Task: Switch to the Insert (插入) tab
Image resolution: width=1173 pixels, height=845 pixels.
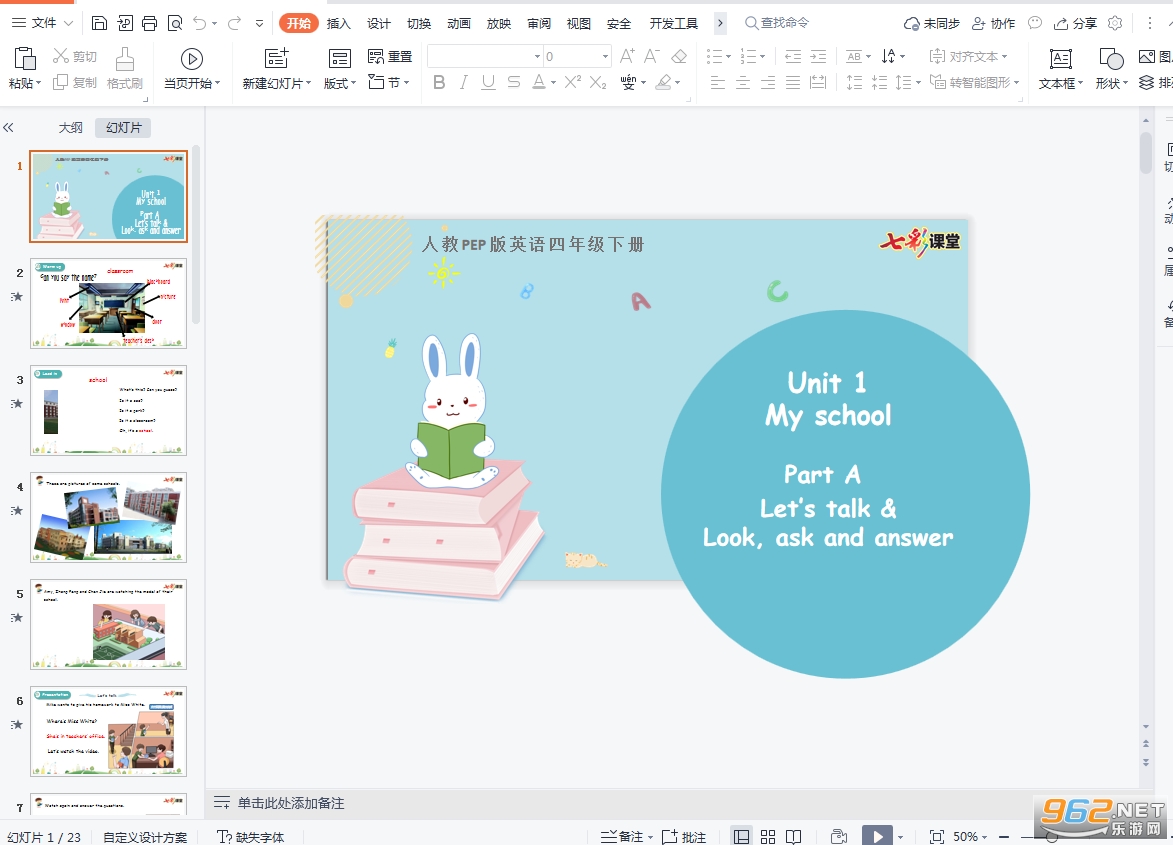Action: point(339,23)
